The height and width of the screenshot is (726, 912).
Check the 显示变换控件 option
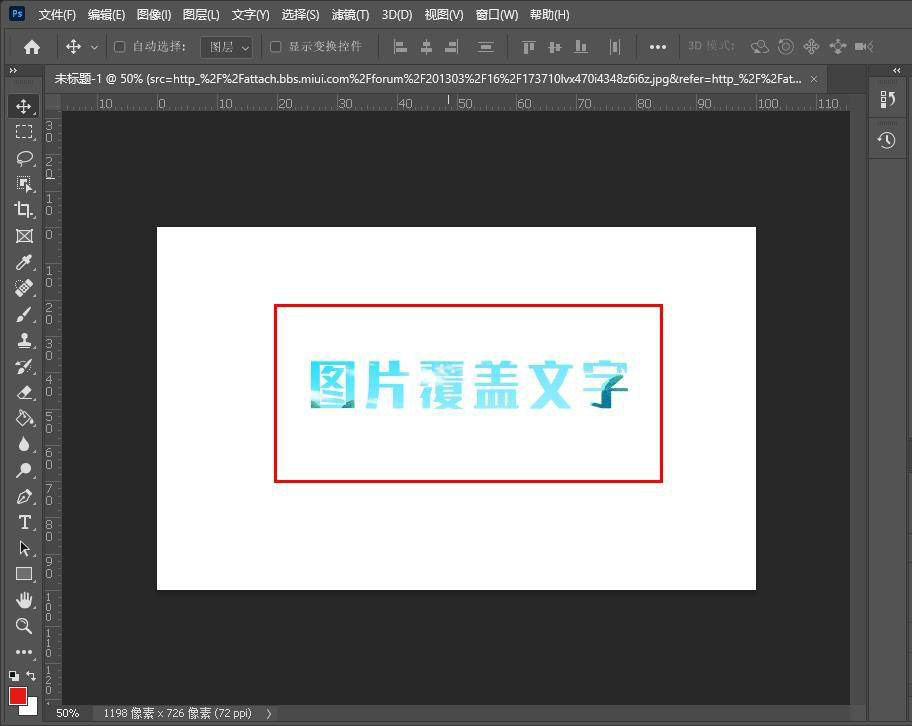276,46
